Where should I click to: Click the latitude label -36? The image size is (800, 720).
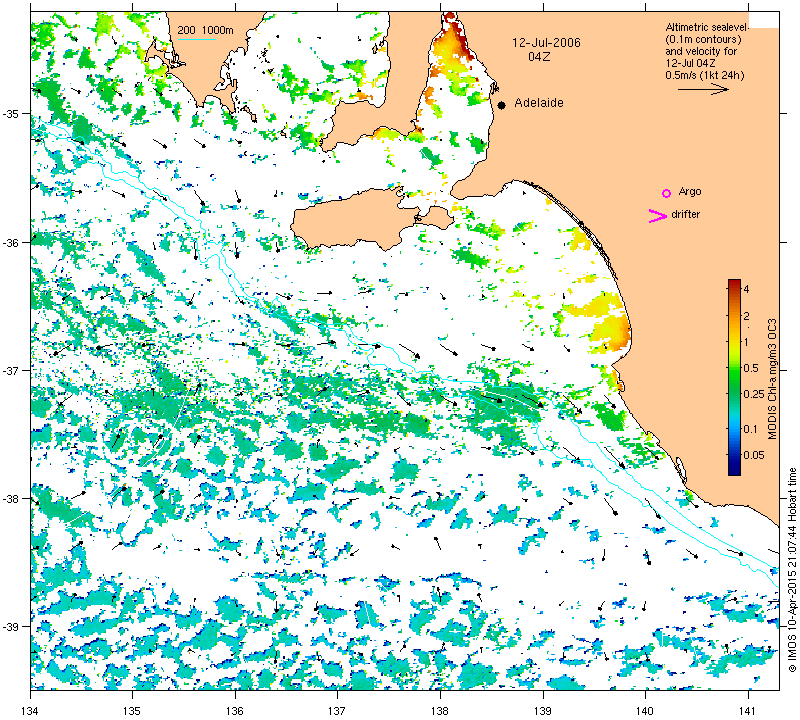10,242
